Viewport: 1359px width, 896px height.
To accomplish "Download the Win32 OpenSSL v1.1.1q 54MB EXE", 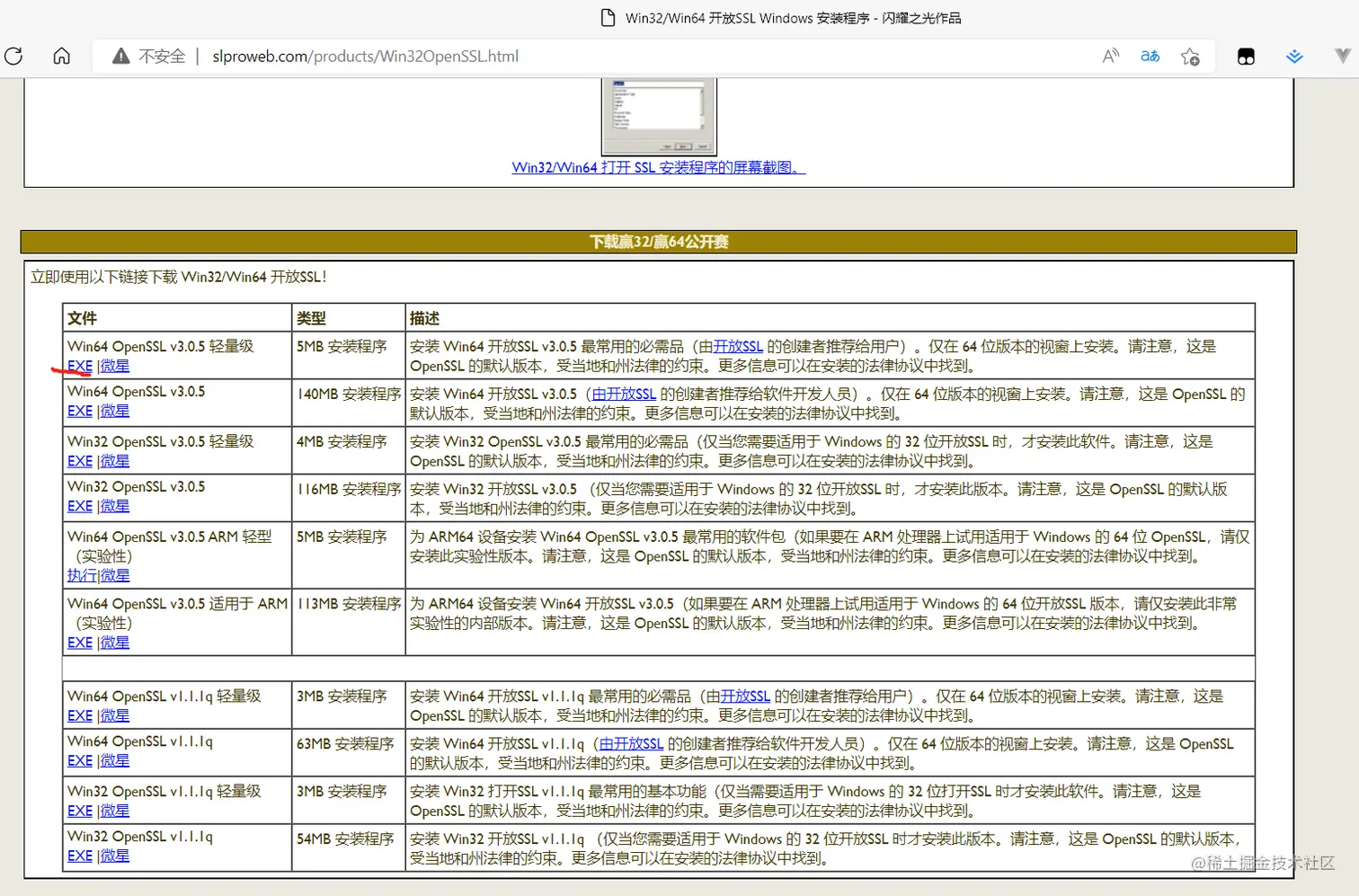I will 80,856.
